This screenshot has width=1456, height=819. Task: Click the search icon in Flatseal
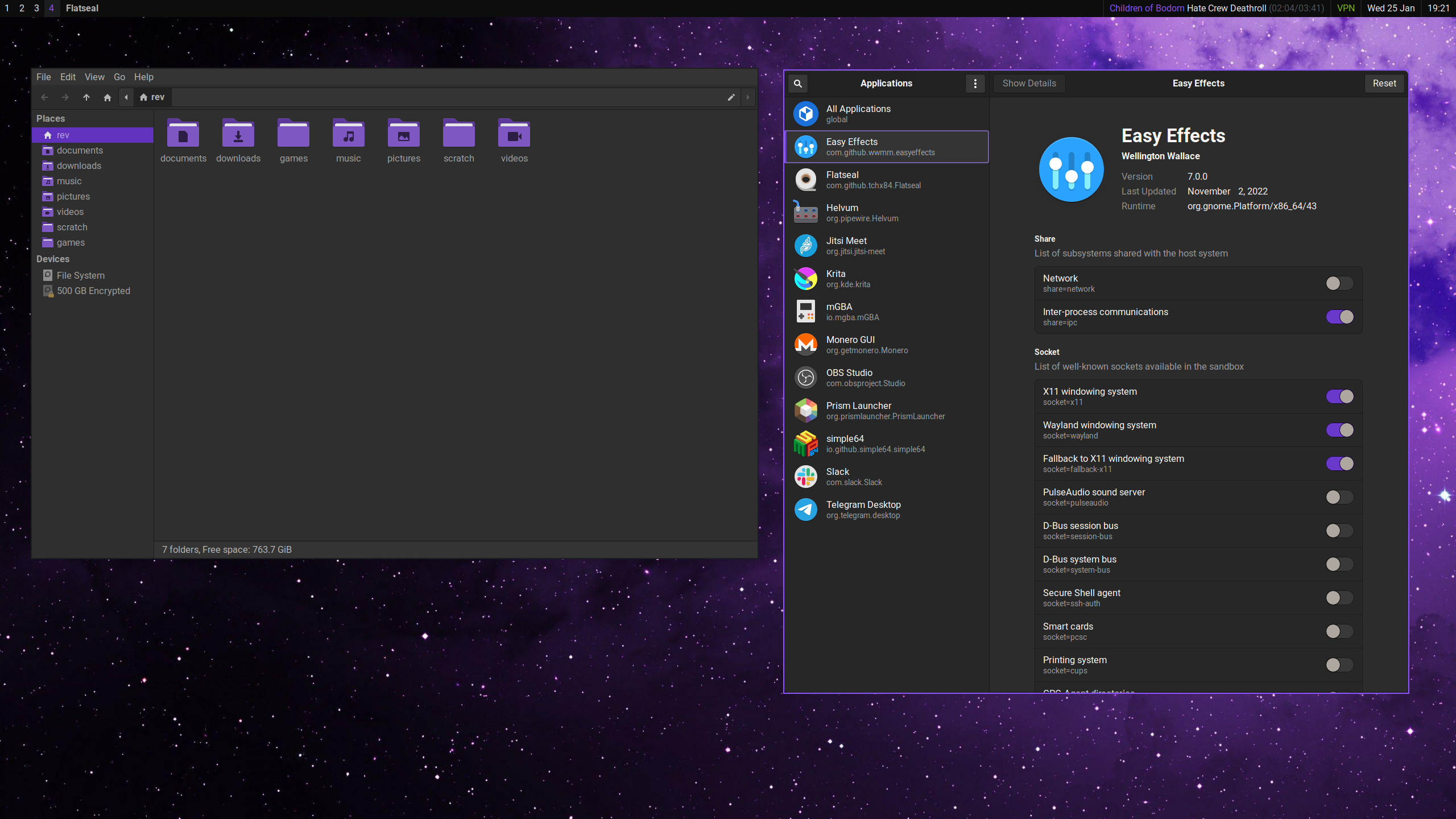point(798,84)
